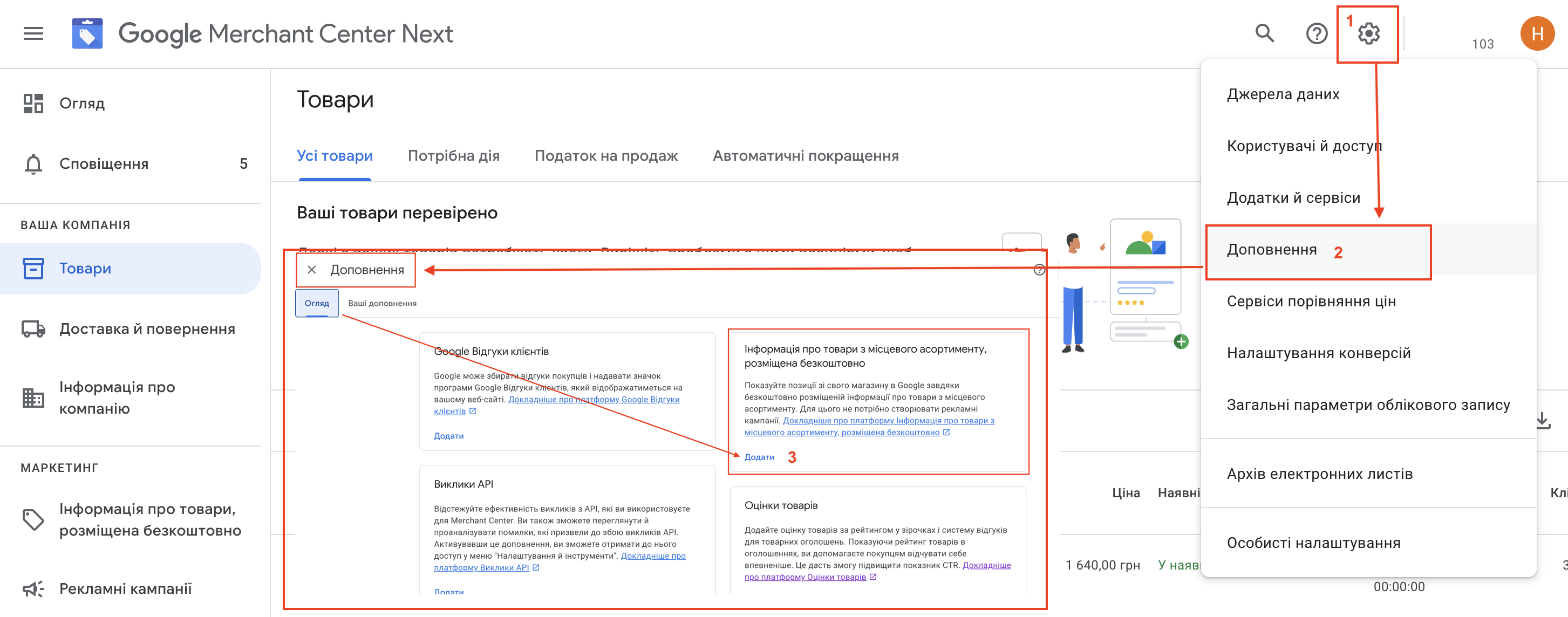1568x617 pixels.
Task: Choose Доповнення from settings menu
Action: point(1369,250)
